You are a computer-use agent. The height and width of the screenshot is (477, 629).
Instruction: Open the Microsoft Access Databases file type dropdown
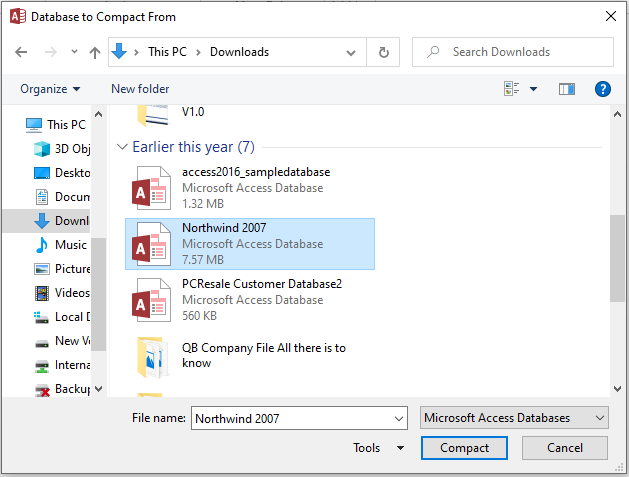click(514, 418)
